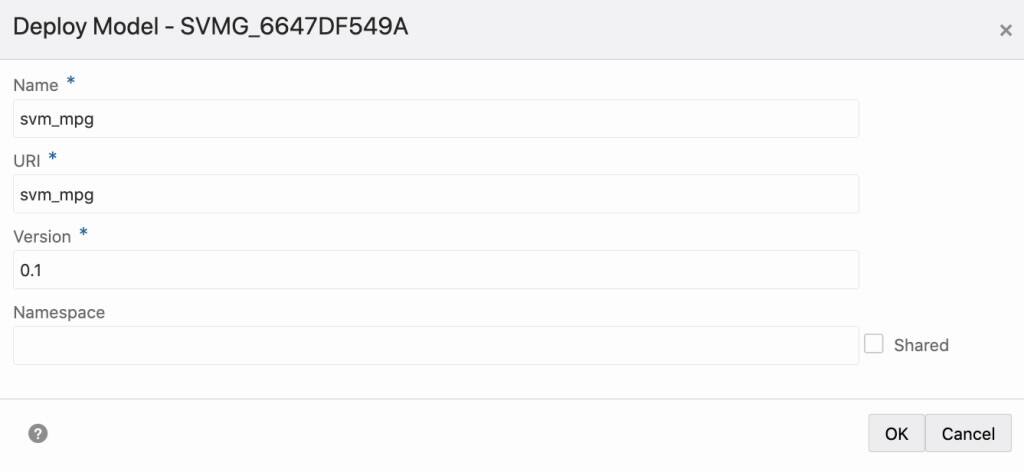Click inside the empty Namespace field
The width and height of the screenshot is (1024, 472).
click(x=436, y=345)
